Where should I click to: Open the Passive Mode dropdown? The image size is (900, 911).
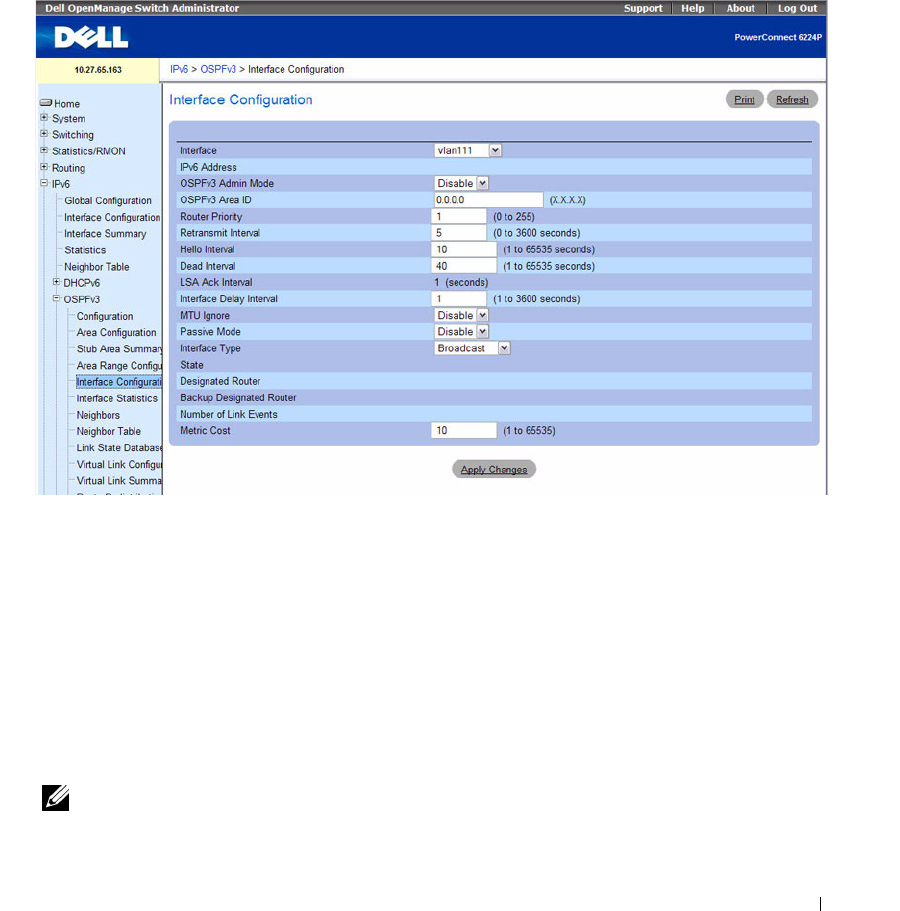click(x=482, y=331)
